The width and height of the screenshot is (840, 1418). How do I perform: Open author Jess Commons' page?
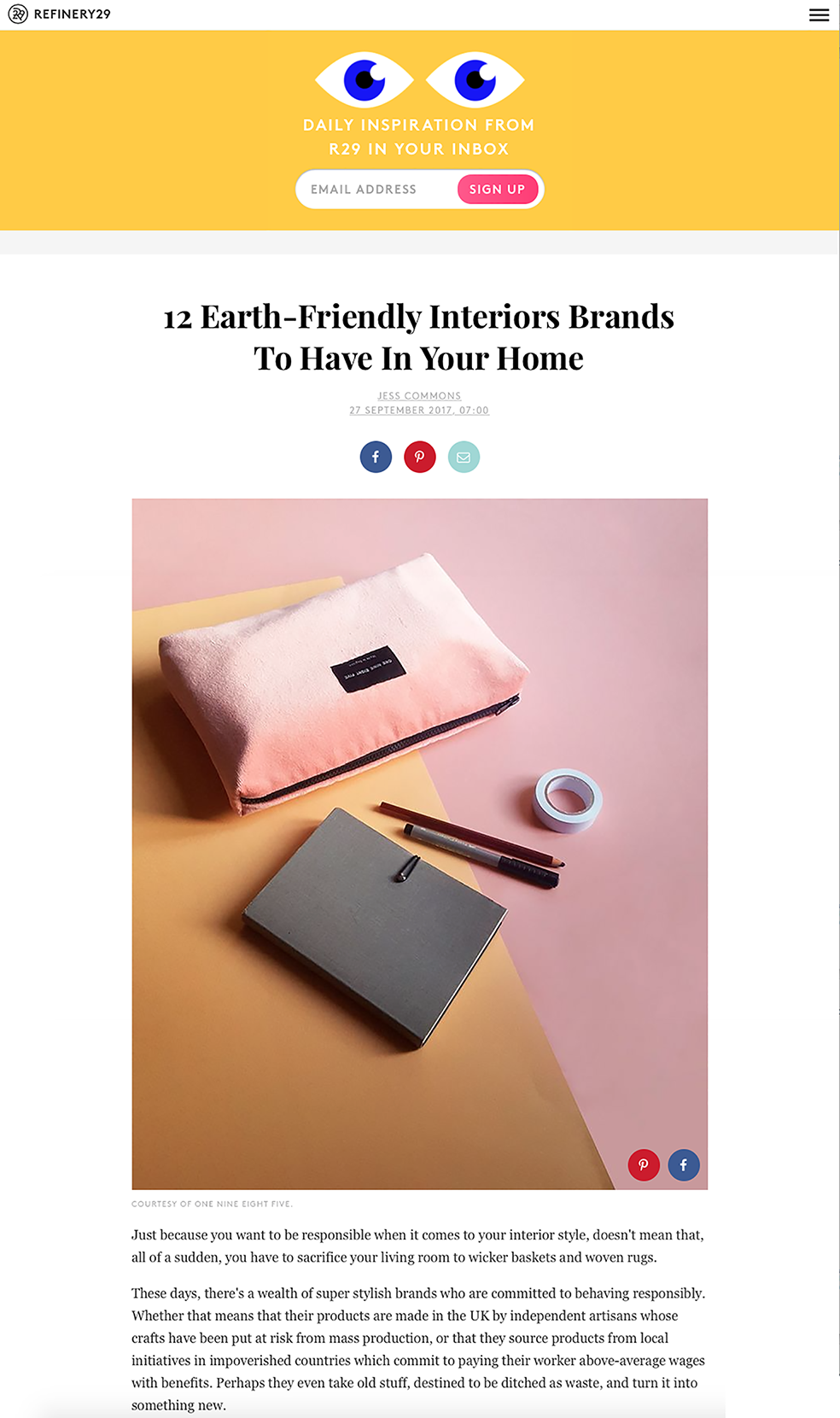coord(419,396)
